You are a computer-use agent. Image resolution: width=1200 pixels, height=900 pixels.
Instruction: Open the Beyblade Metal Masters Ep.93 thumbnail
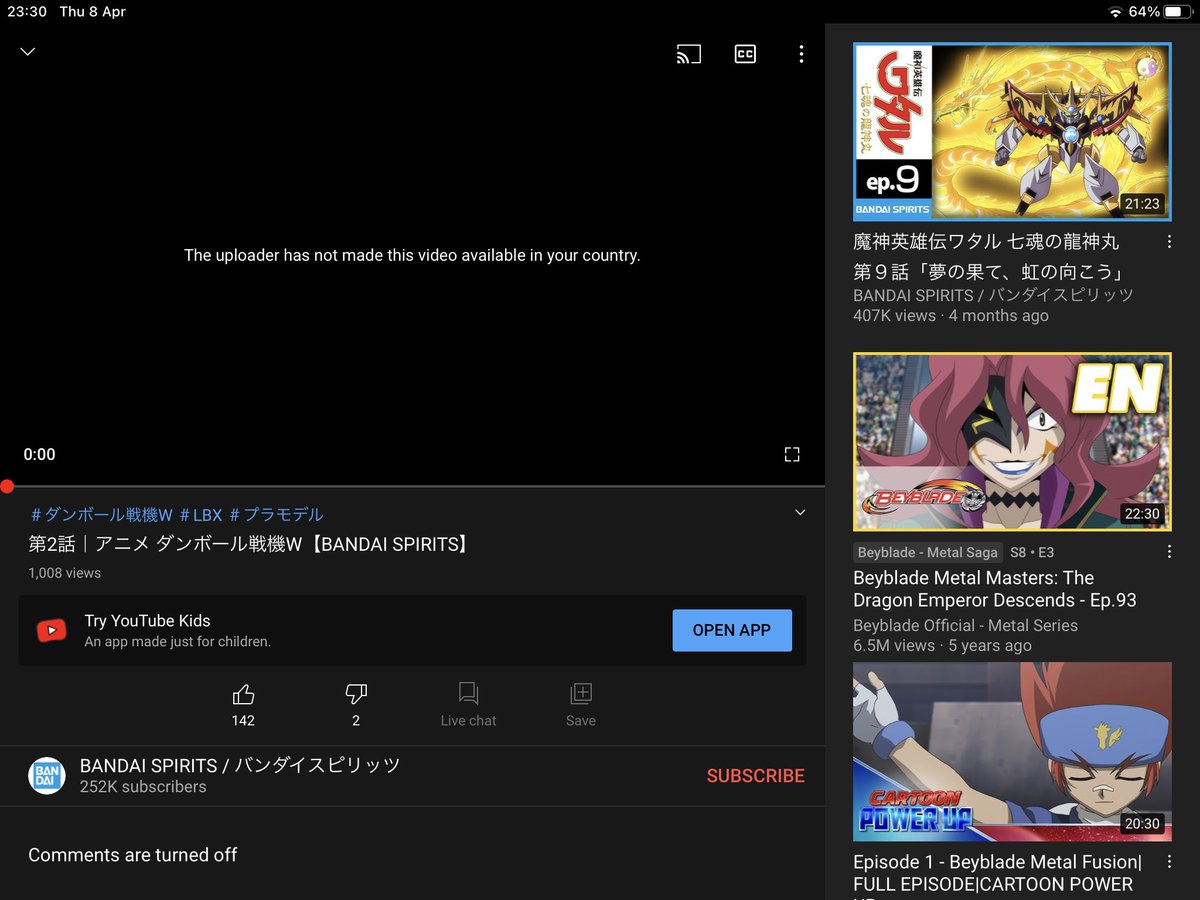(x=1012, y=441)
